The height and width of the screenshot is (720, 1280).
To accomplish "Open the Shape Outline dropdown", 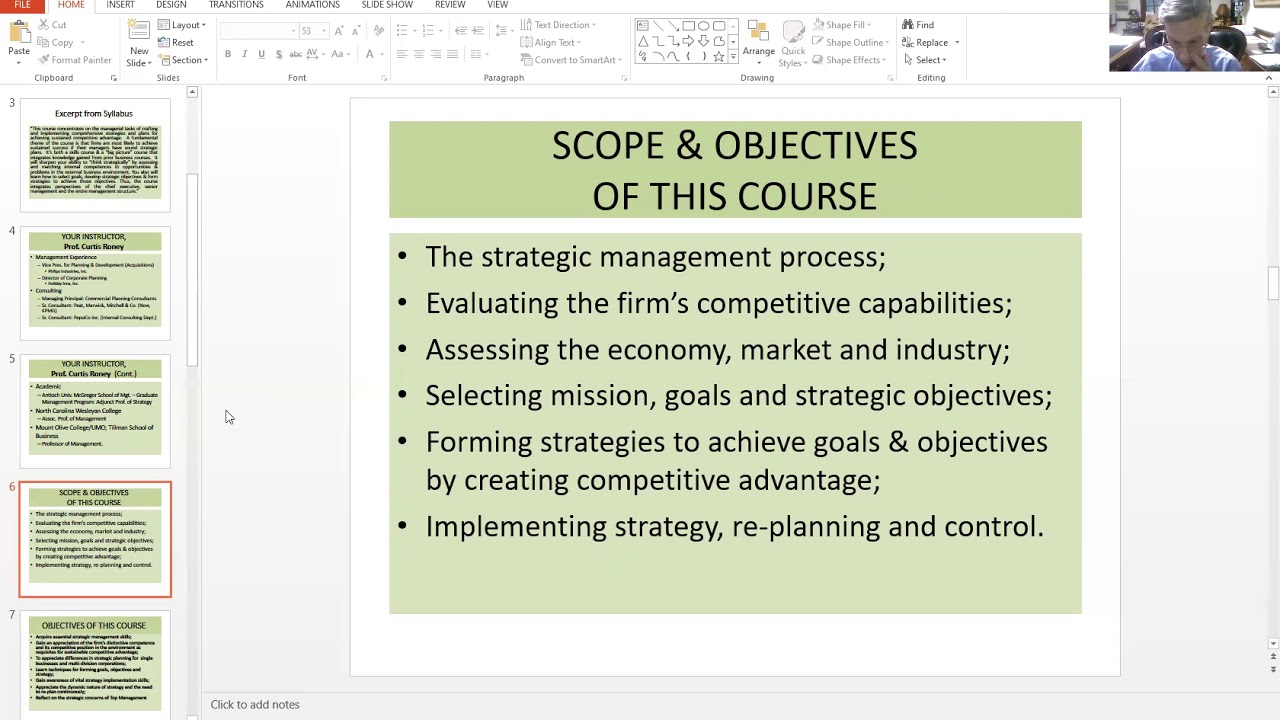I will 851,43.
